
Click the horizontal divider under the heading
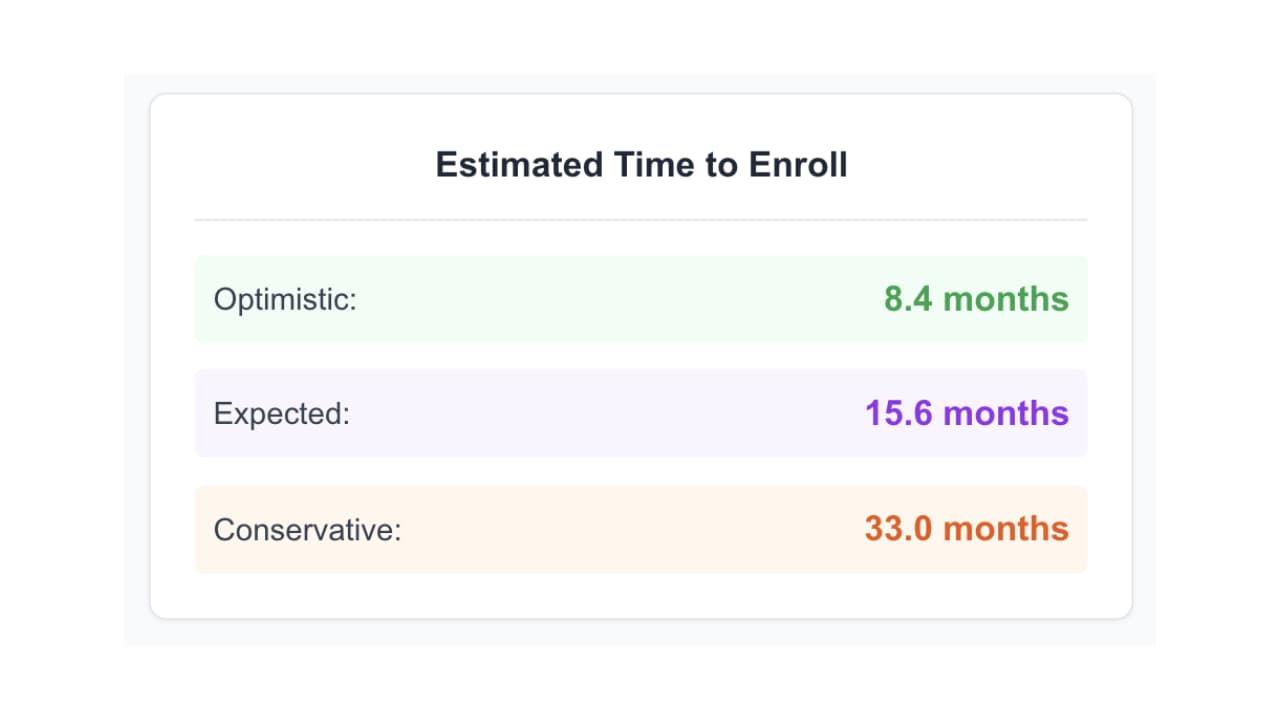click(641, 219)
